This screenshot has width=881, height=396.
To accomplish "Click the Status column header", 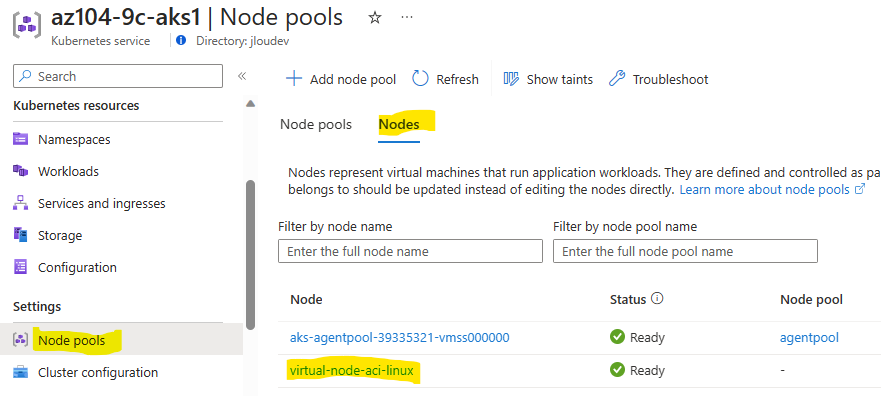I will 628,299.
